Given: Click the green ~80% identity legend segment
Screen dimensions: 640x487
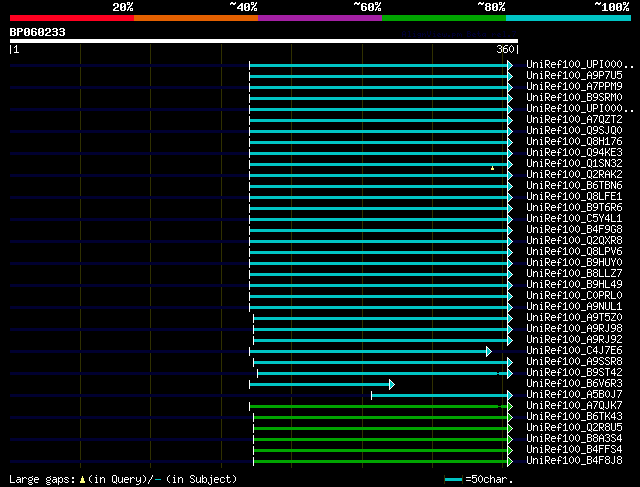Looking at the screenshot, I should [444, 18].
